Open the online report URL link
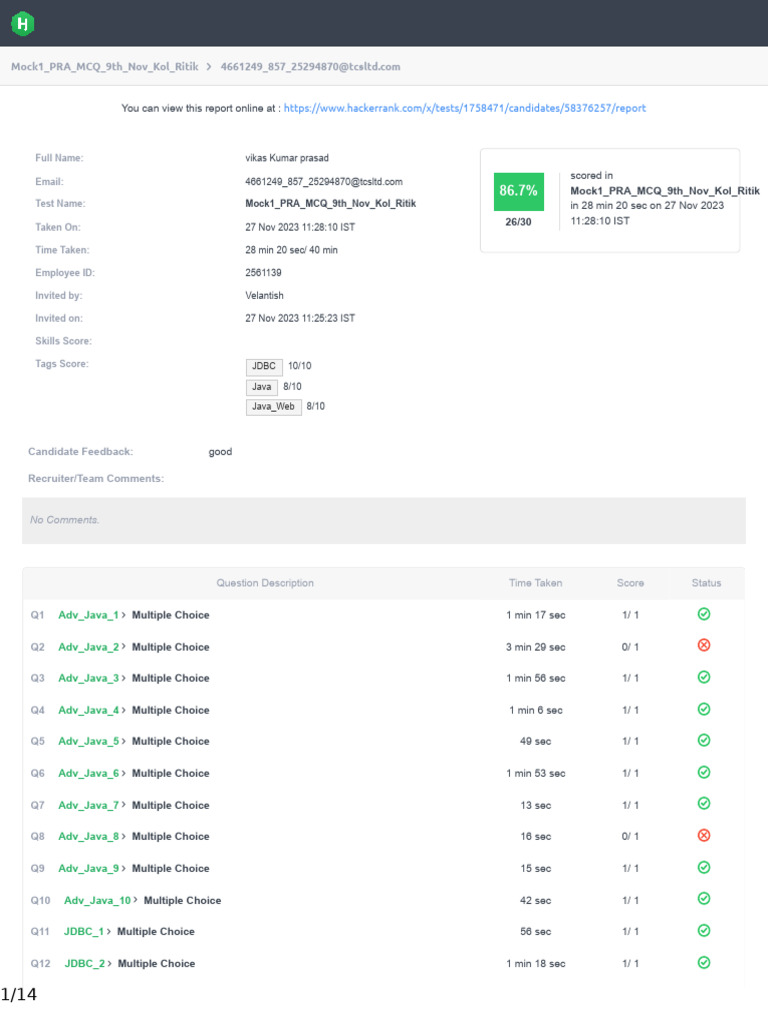Screen dimensions: 768x1024 465,108
